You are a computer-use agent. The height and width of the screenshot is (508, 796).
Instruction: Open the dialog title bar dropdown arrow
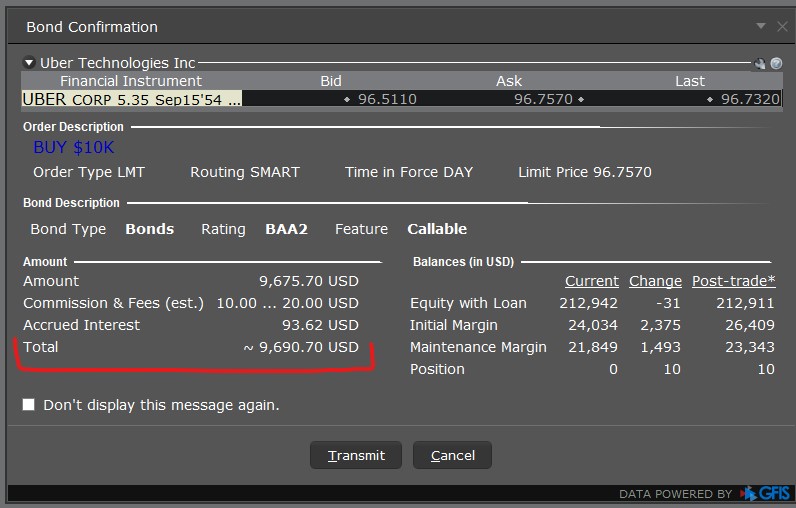click(760, 26)
